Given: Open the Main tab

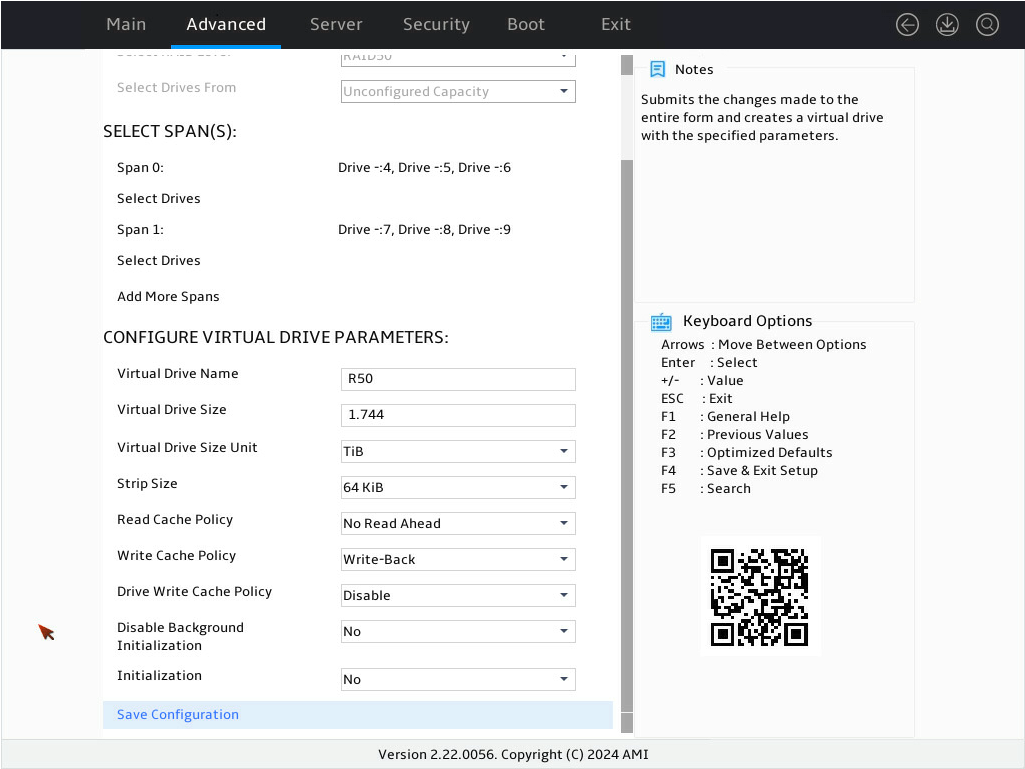Looking at the screenshot, I should click(126, 24).
